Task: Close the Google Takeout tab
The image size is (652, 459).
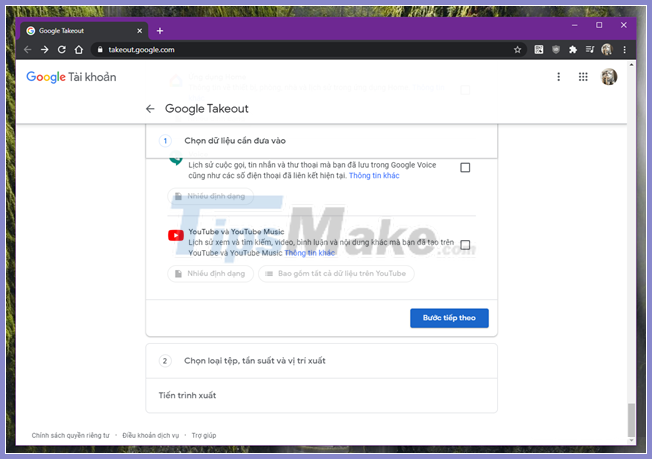Action: [x=140, y=31]
